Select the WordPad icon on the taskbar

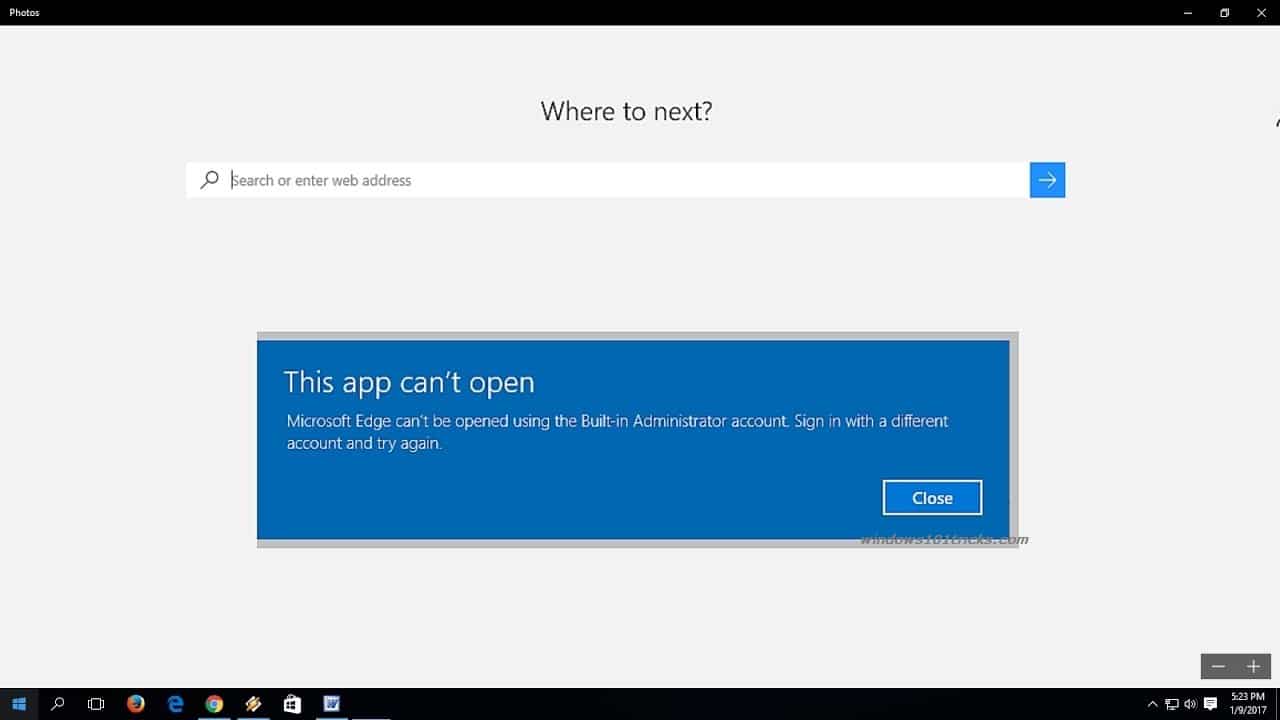331,703
